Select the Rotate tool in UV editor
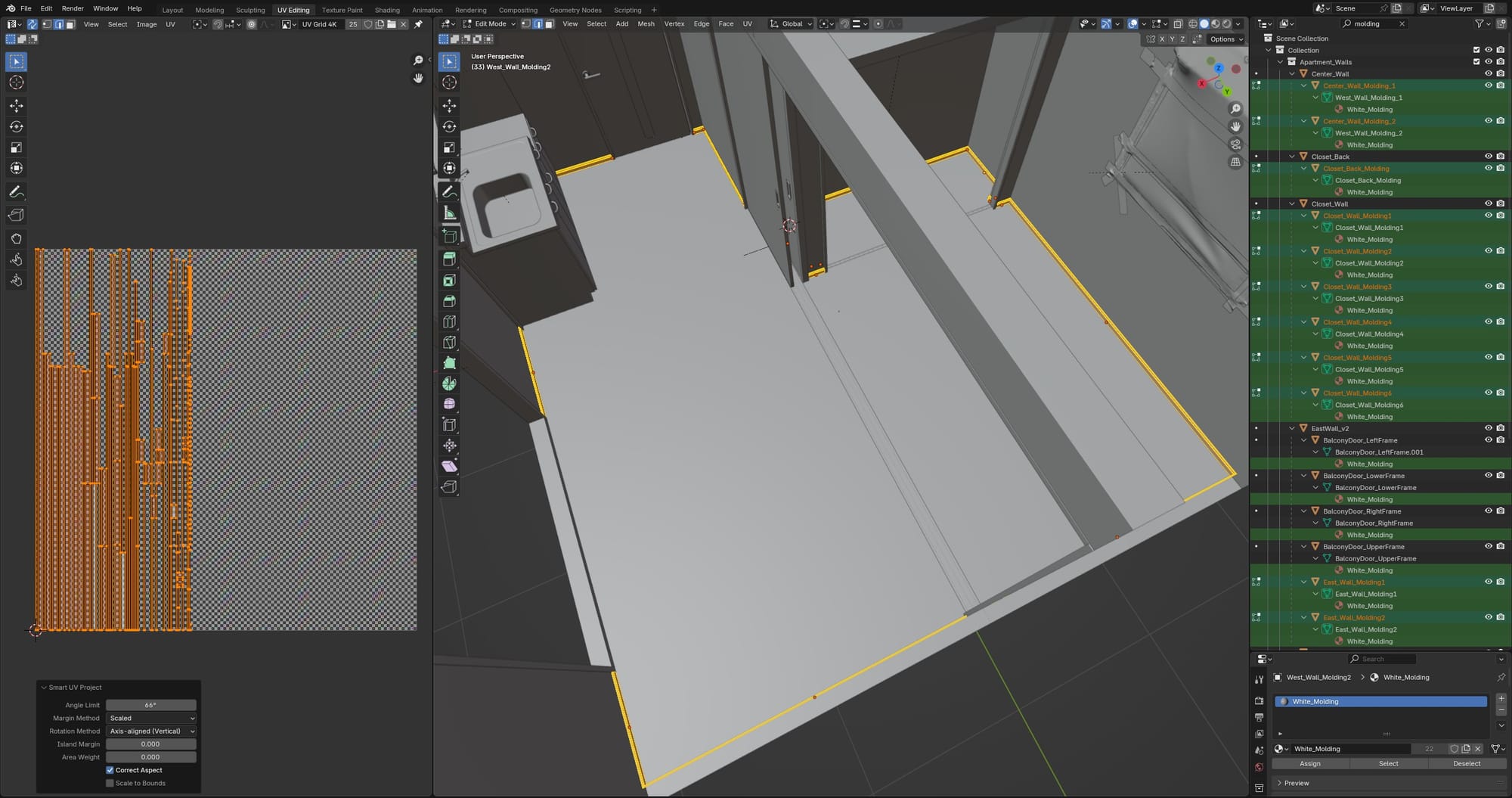Screen dimensions: 1512x798 [x=16, y=126]
